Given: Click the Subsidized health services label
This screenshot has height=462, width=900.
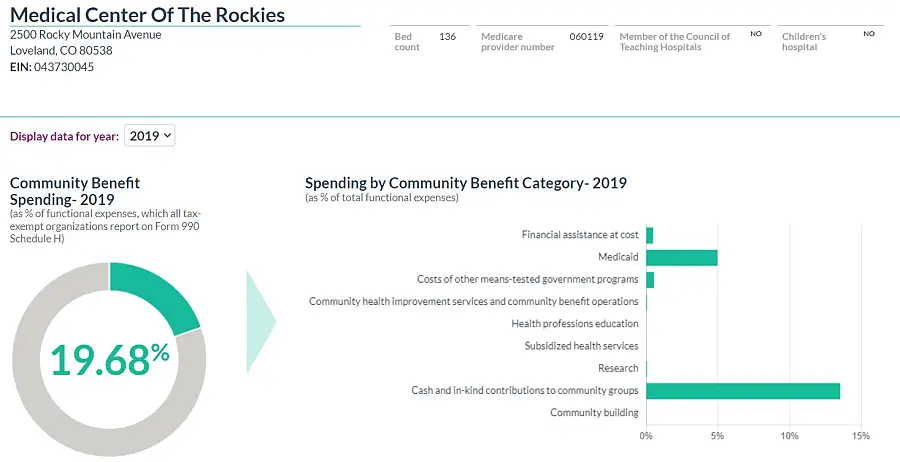Looking at the screenshot, I should (581, 346).
